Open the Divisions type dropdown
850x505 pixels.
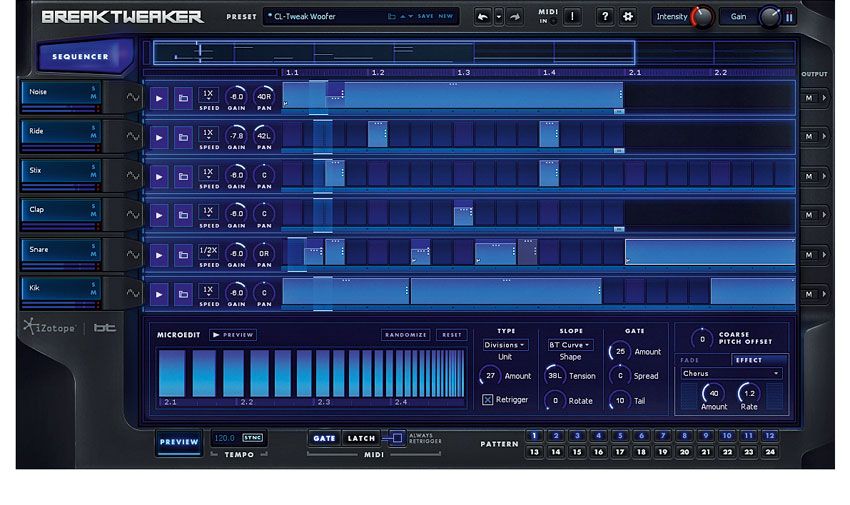505,345
